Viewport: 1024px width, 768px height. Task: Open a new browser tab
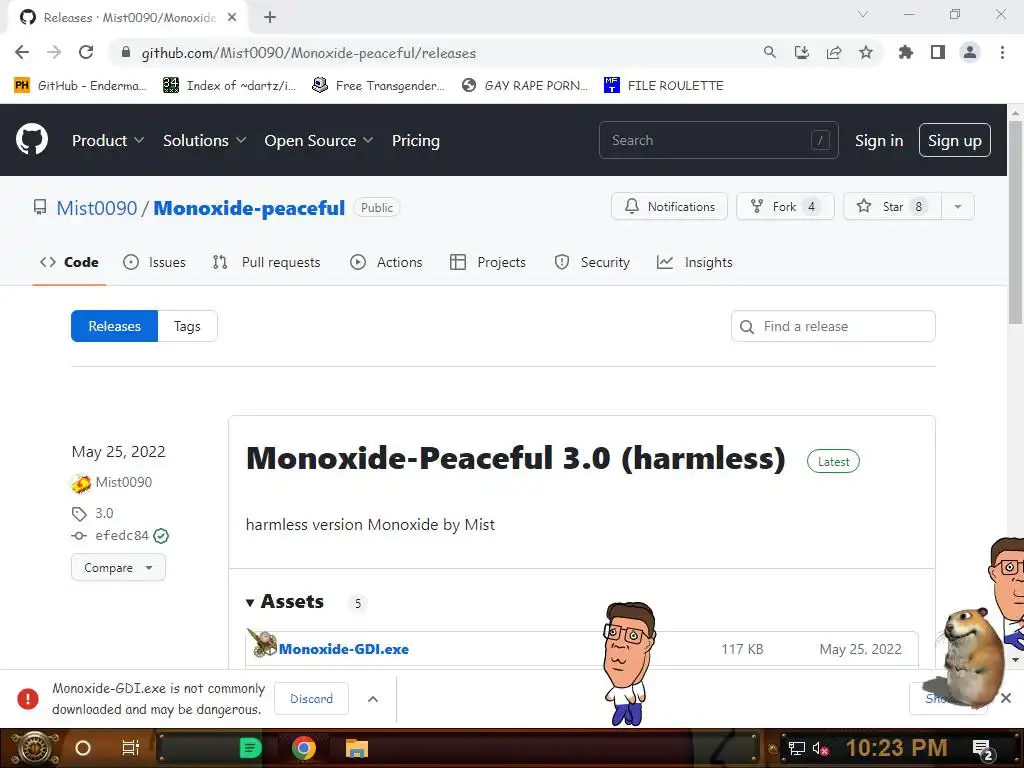[x=270, y=18]
